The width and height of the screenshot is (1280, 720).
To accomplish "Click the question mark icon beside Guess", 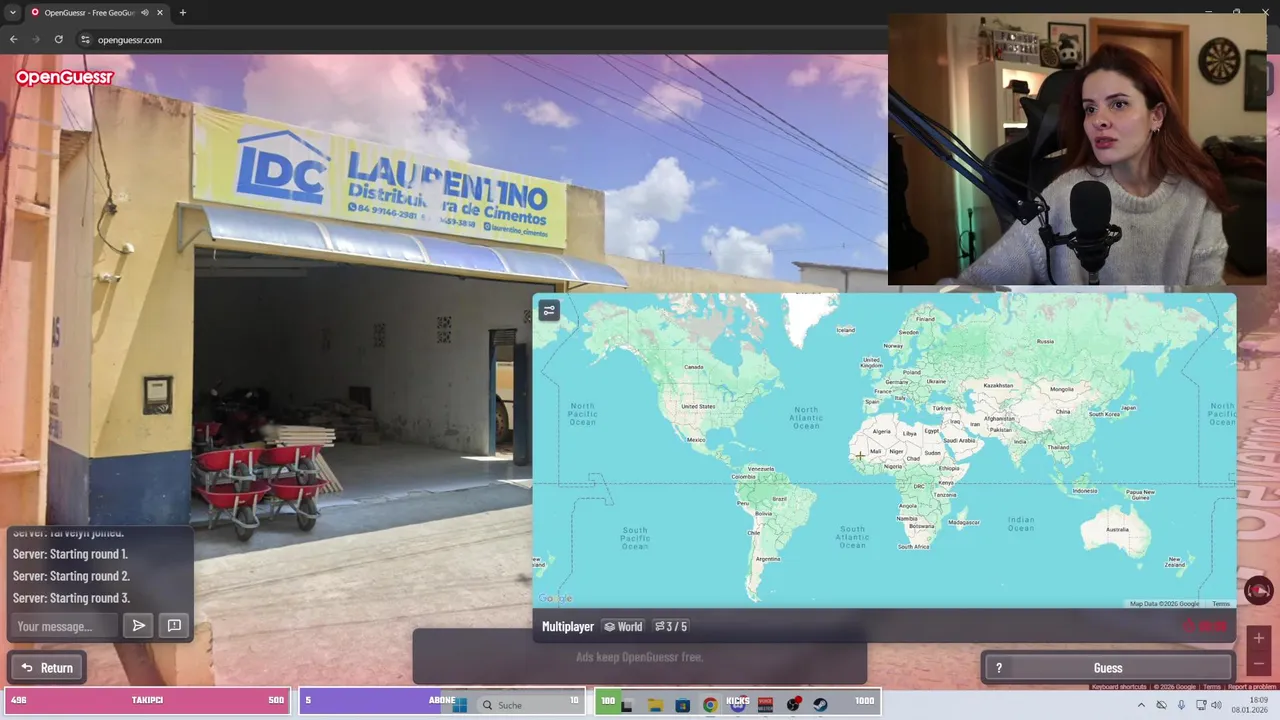I will pyautogui.click(x=998, y=668).
